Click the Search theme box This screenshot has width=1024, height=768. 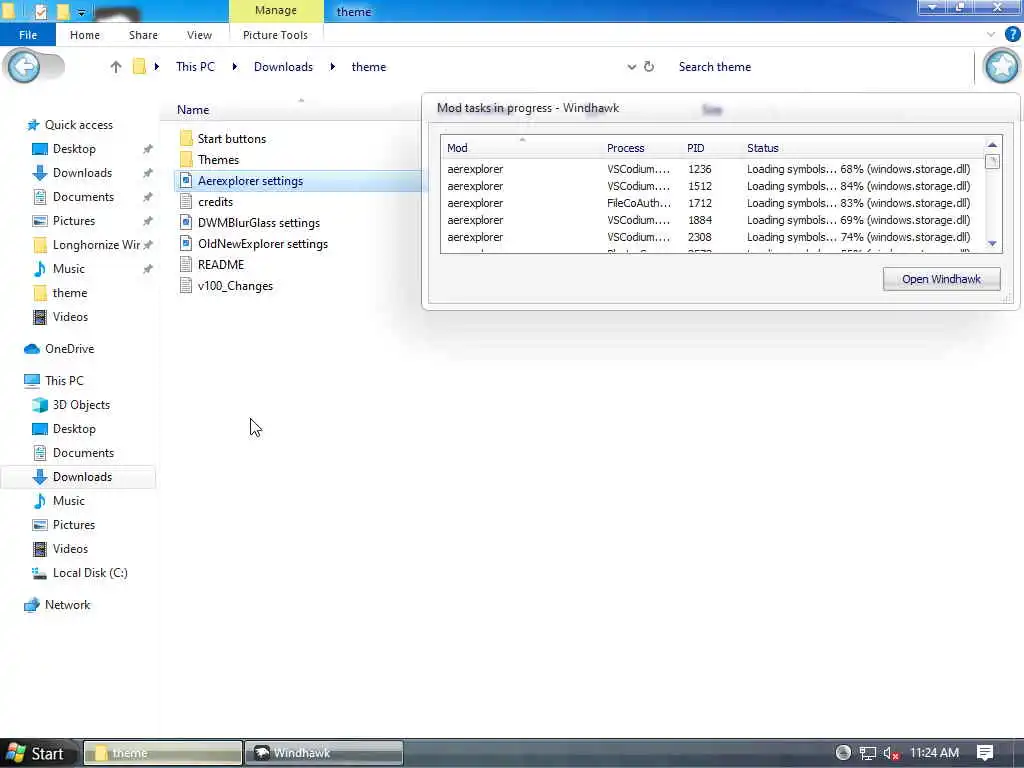823,67
